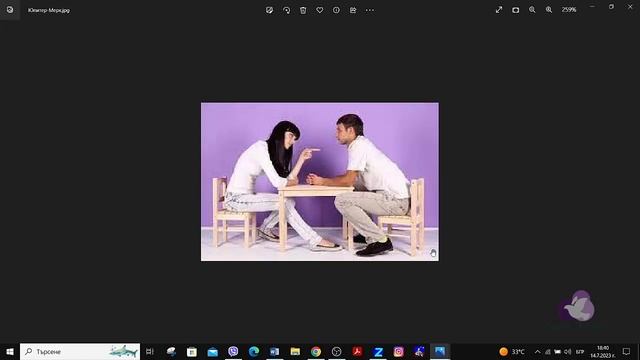Viewport: 640px width, 360px height.
Task: Click the taskbar search field
Action: (80, 351)
